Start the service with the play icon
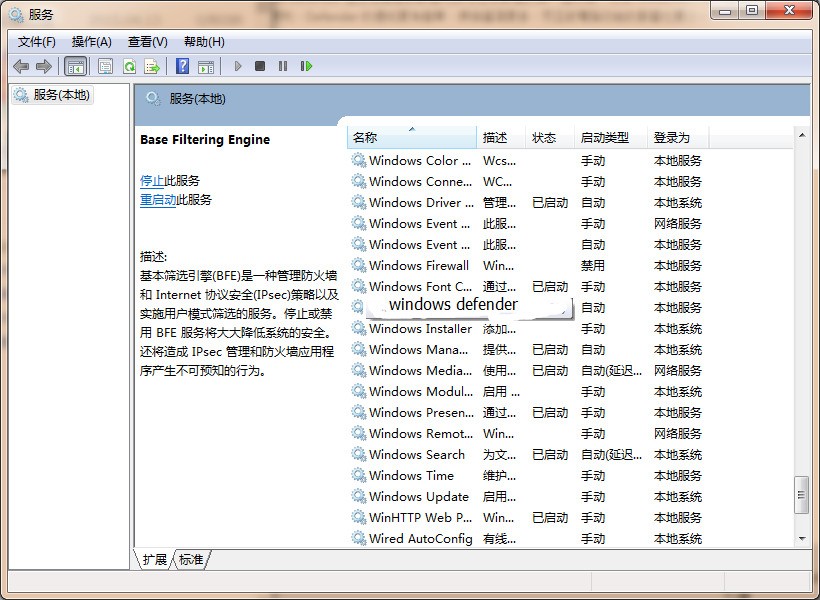 pyautogui.click(x=238, y=66)
